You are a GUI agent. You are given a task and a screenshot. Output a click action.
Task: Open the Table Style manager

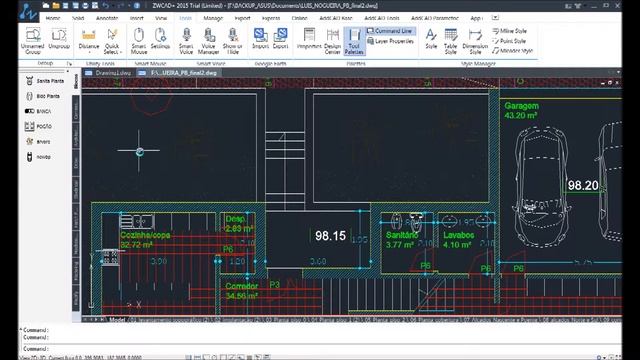(x=451, y=41)
